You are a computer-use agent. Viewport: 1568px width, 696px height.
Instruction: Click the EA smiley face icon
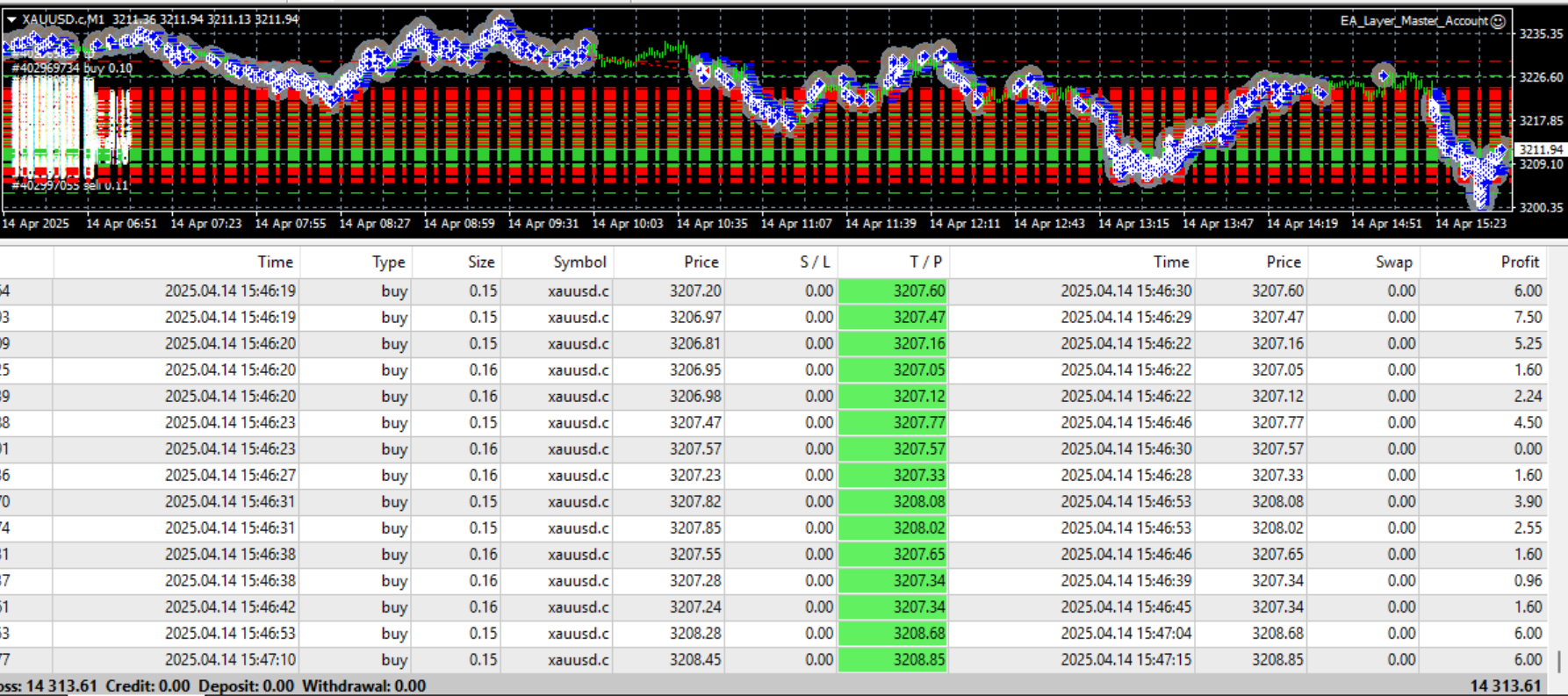tap(1499, 21)
